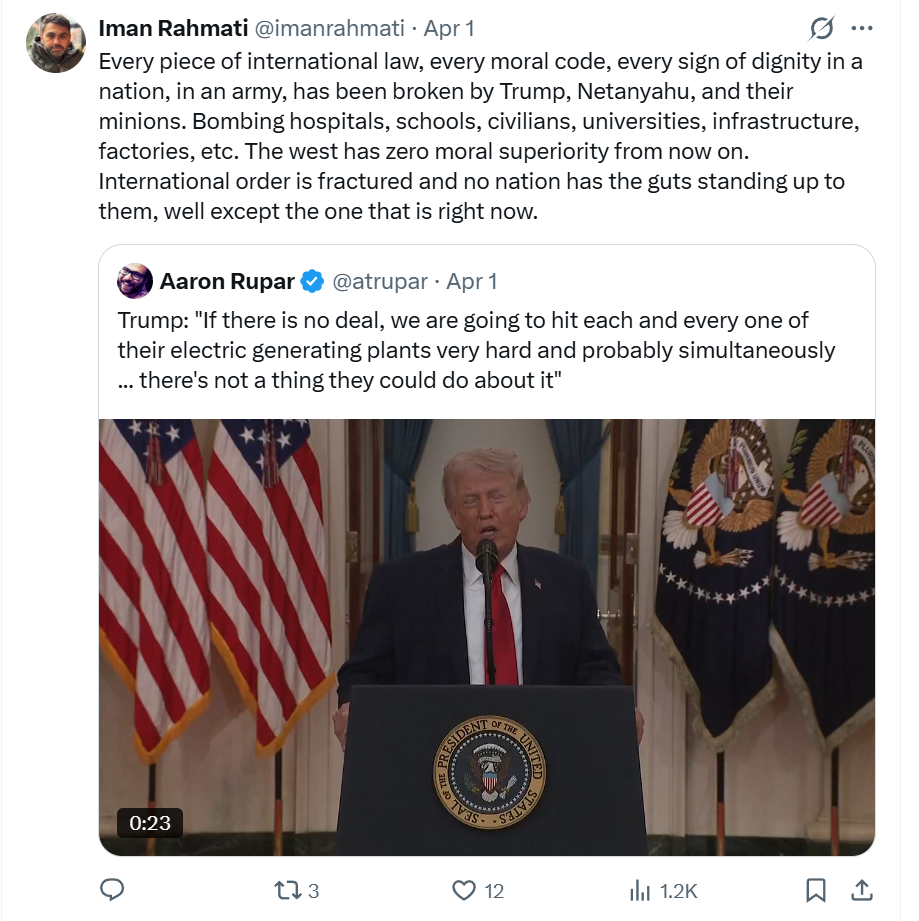
Task: Play the Trump podium video thumbnail
Action: coord(487,636)
